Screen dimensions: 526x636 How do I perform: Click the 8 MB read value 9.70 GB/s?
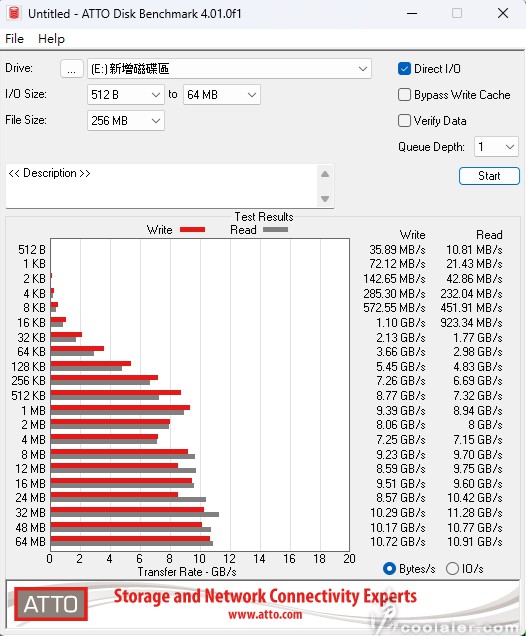[x=478, y=454]
